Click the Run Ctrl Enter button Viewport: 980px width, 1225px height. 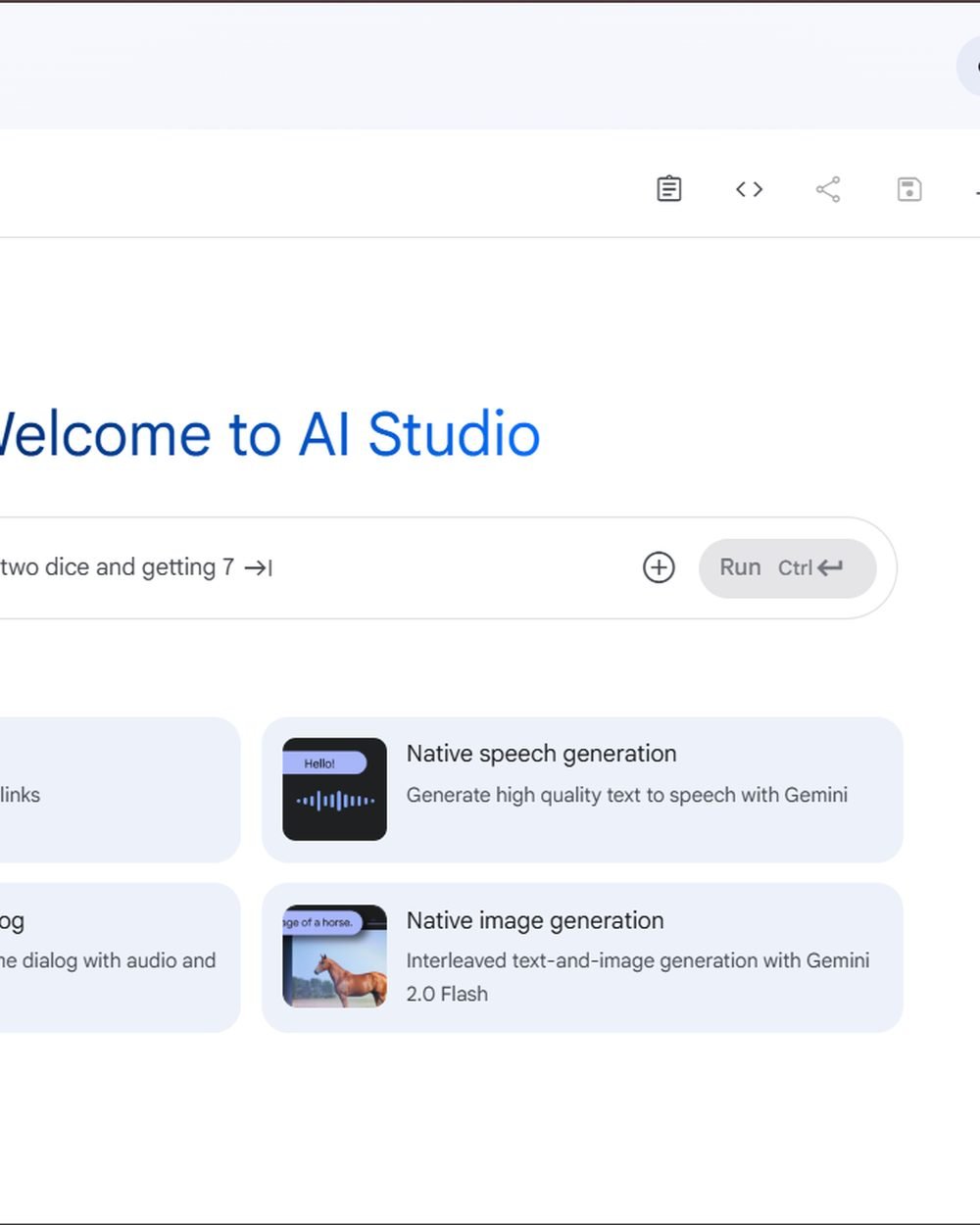(787, 567)
